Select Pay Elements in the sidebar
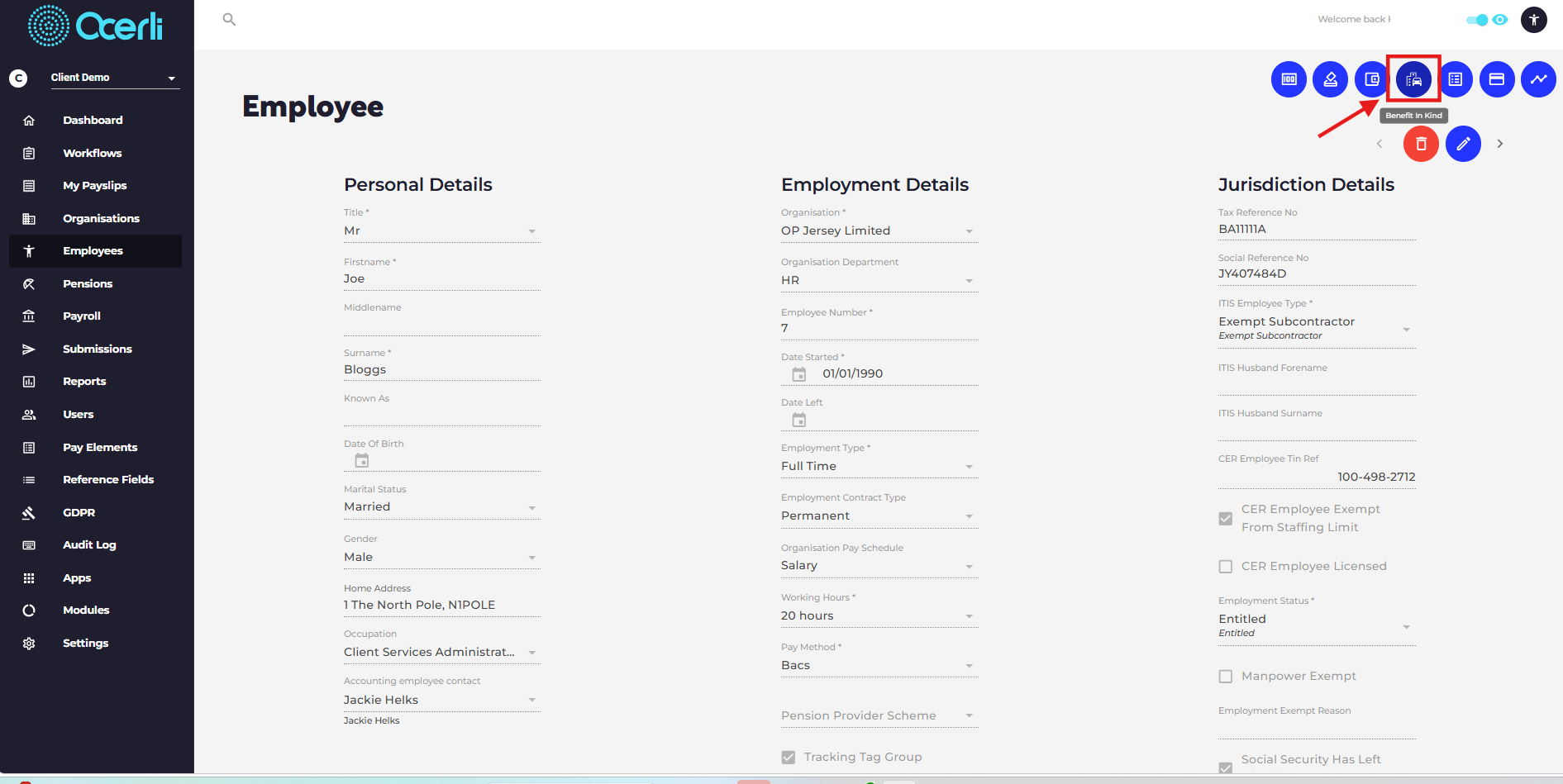This screenshot has height=784, width=1563. (95, 448)
